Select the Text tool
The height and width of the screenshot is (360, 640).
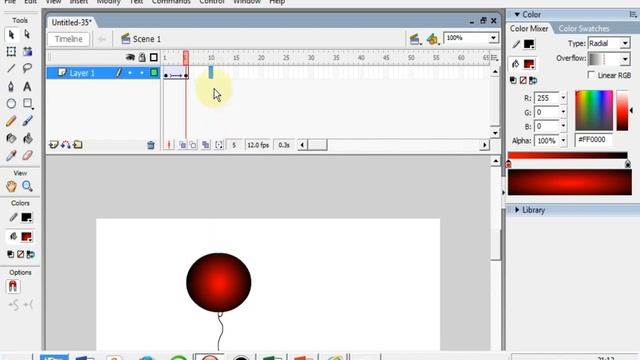point(27,86)
